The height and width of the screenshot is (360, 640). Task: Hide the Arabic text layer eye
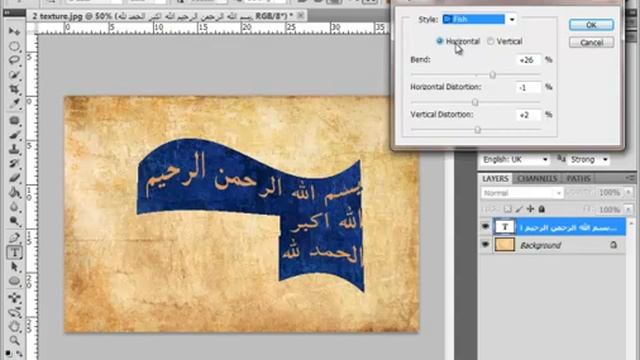click(485, 227)
